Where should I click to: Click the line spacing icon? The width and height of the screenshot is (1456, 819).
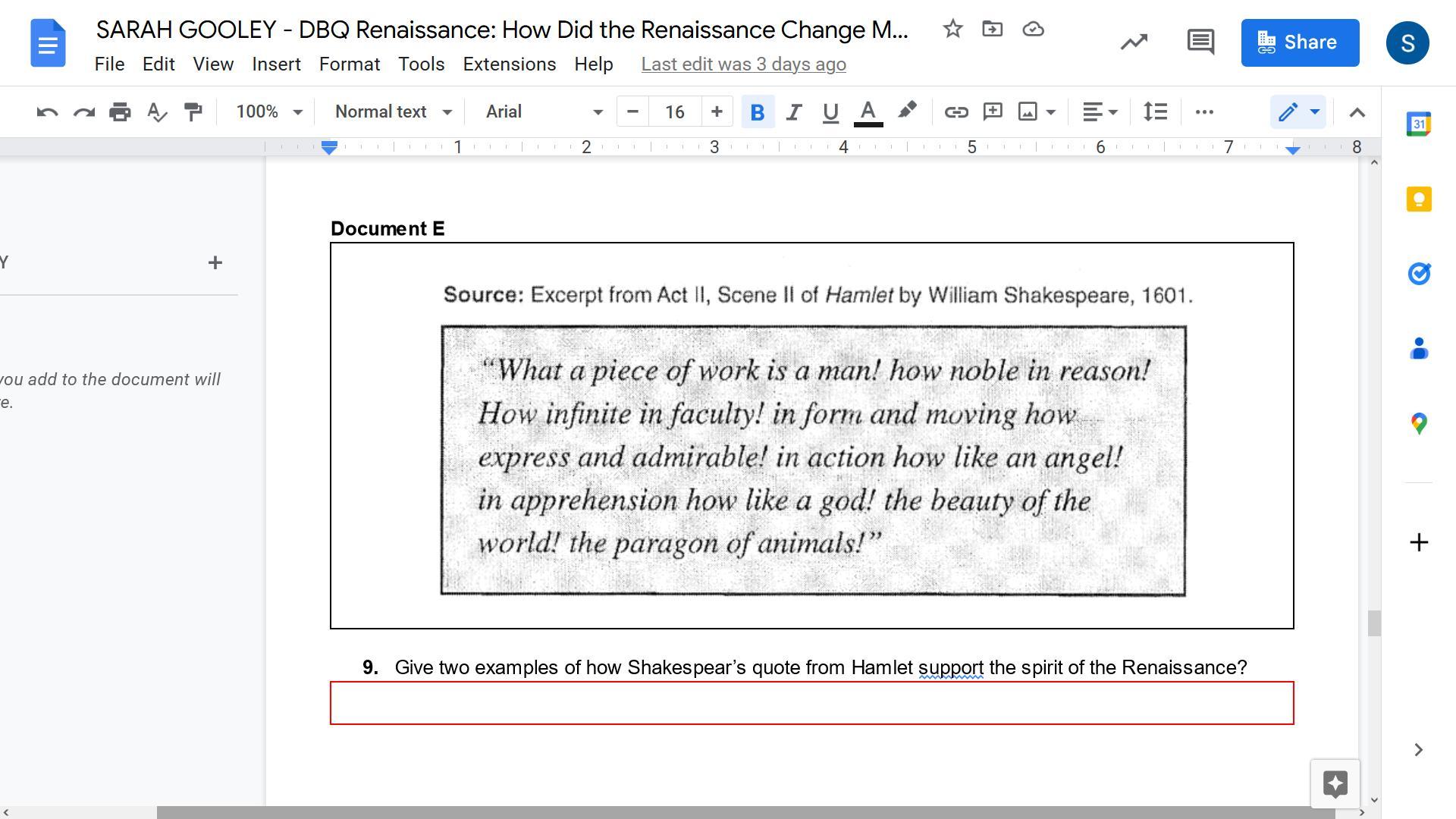(1155, 112)
